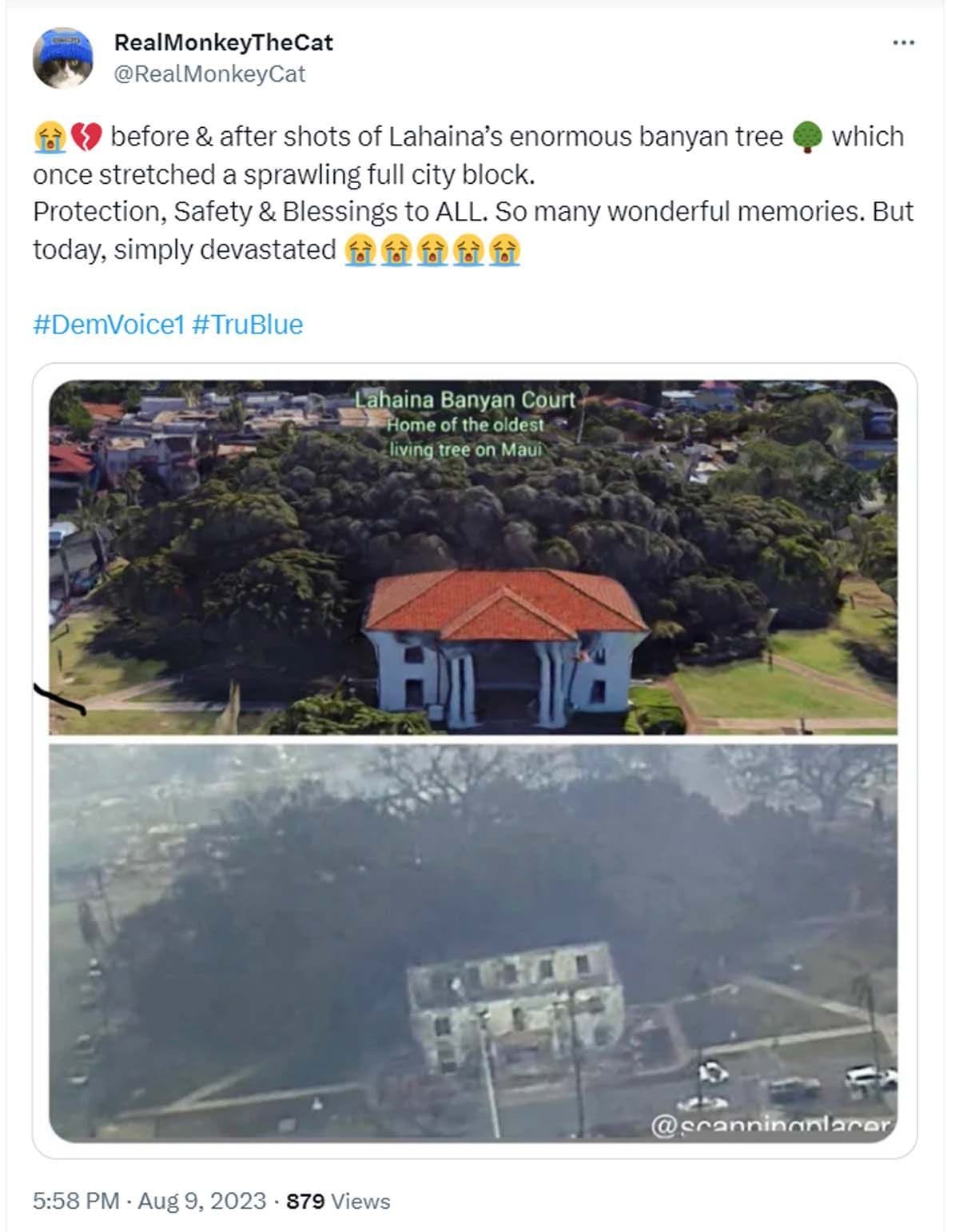Click the cat profile avatar

coord(62,58)
